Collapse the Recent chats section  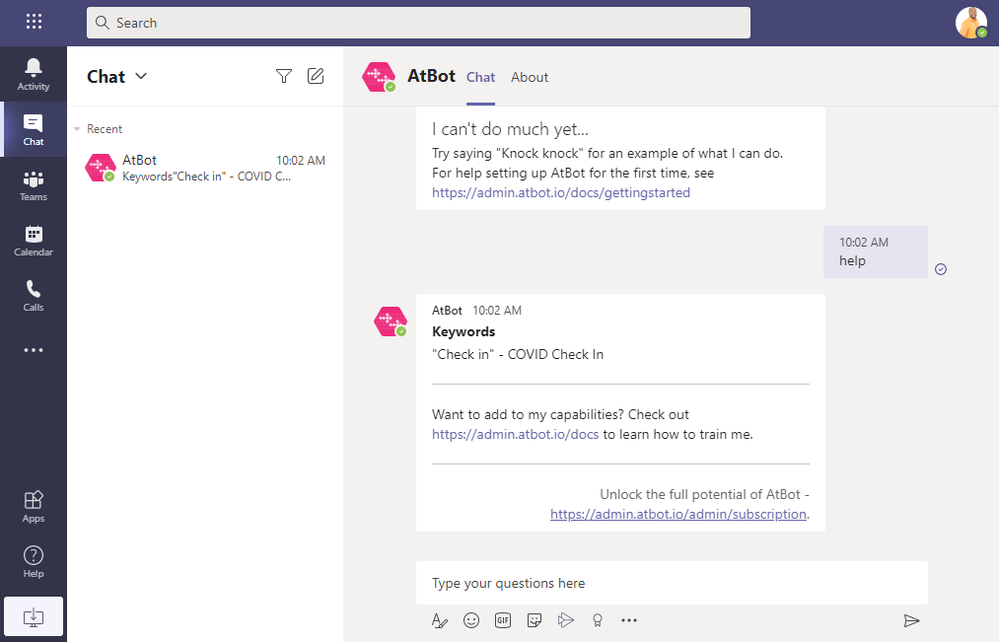(x=77, y=129)
